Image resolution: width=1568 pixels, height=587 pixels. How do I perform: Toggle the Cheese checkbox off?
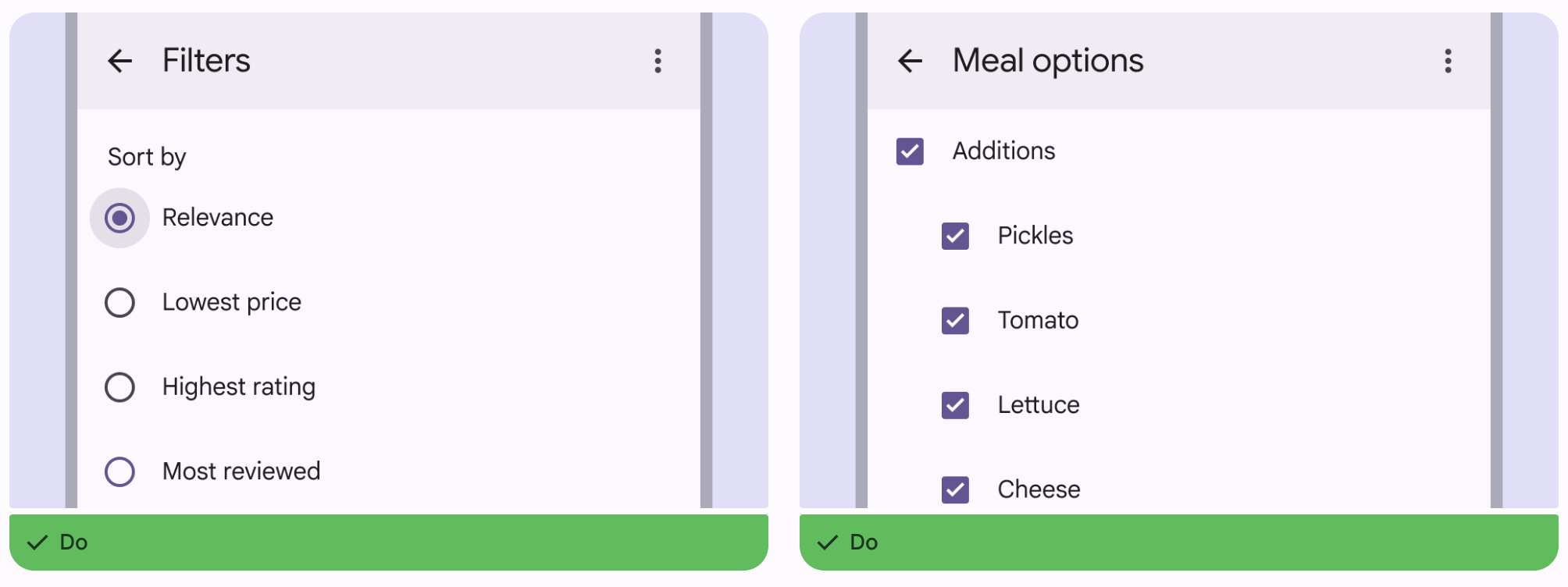tap(955, 489)
